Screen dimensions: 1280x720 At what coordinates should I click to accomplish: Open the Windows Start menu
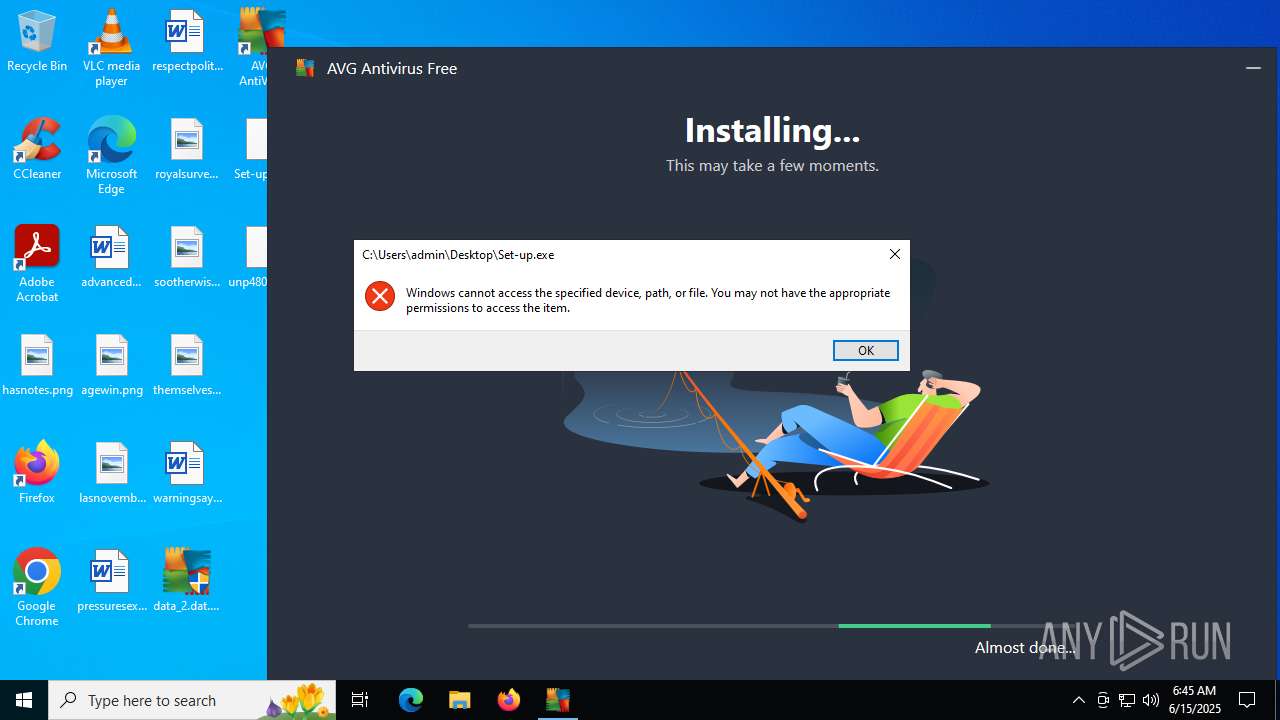coord(24,700)
